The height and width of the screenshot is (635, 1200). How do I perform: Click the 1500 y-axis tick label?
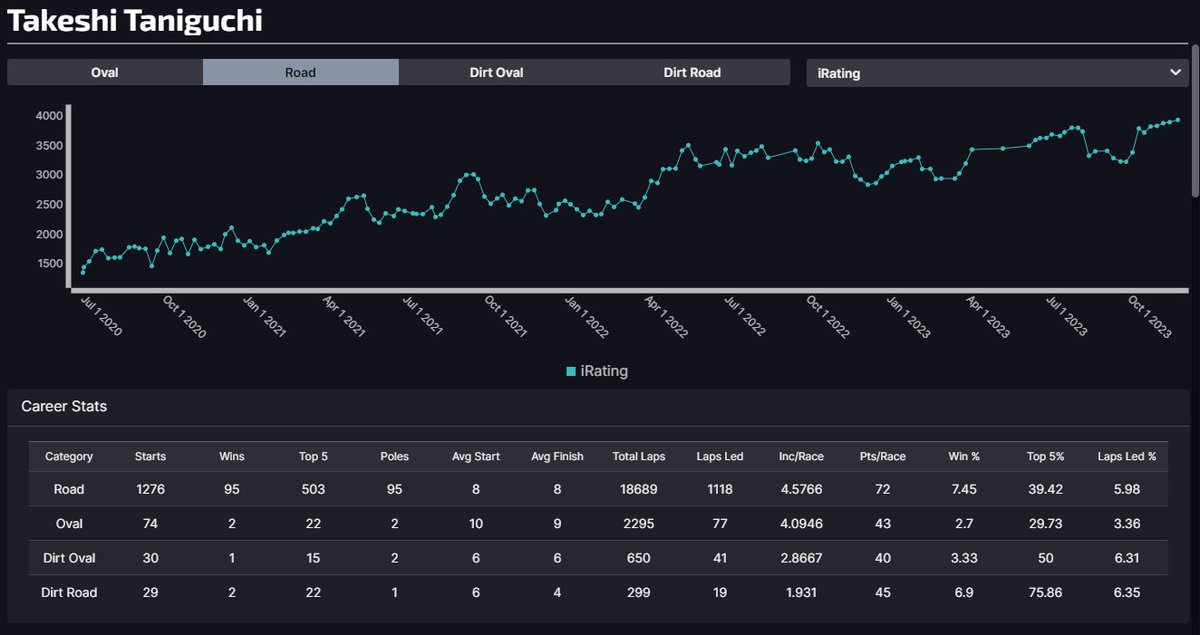[x=48, y=264]
